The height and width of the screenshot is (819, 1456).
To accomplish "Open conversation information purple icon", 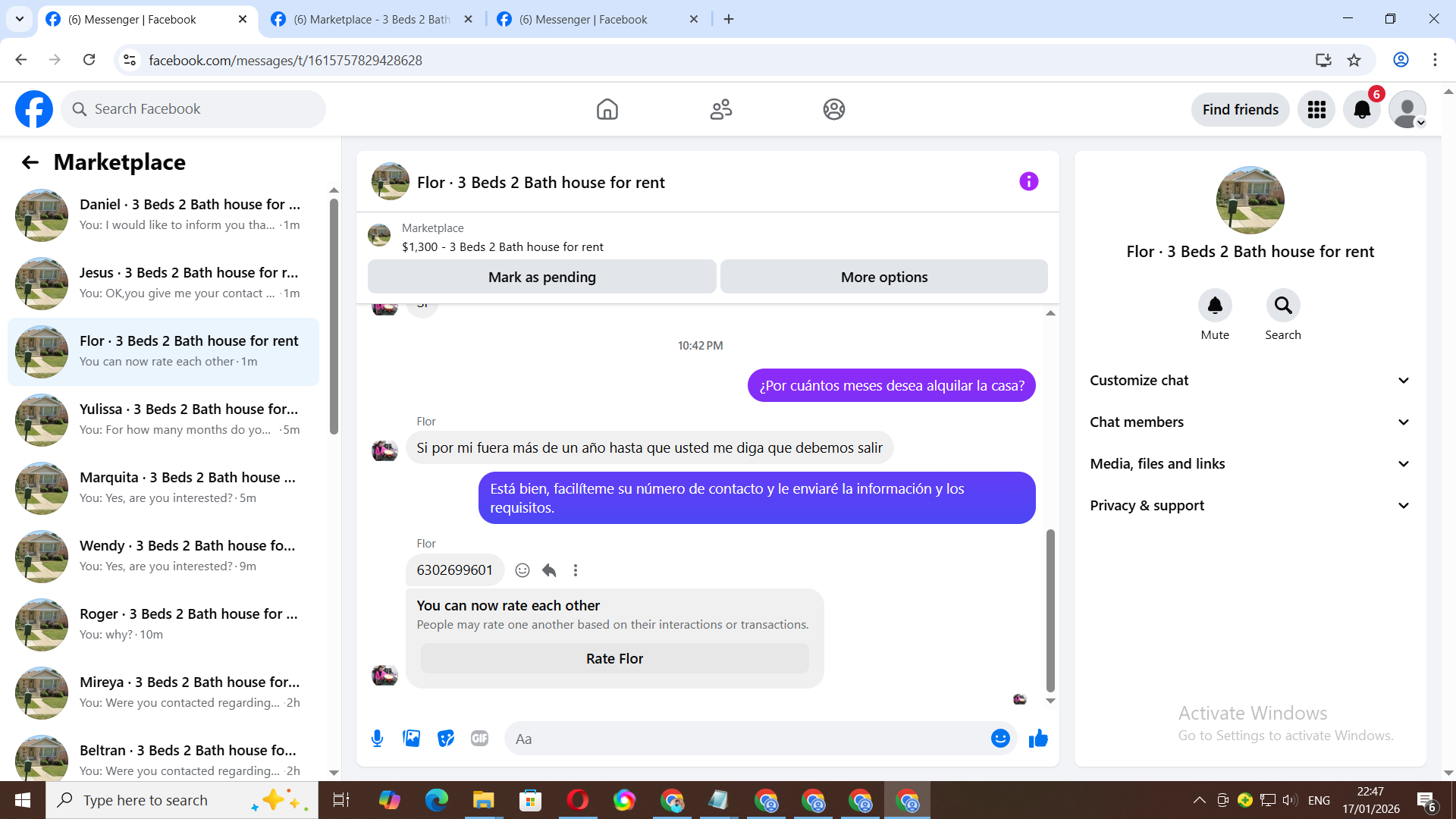I will [1028, 181].
